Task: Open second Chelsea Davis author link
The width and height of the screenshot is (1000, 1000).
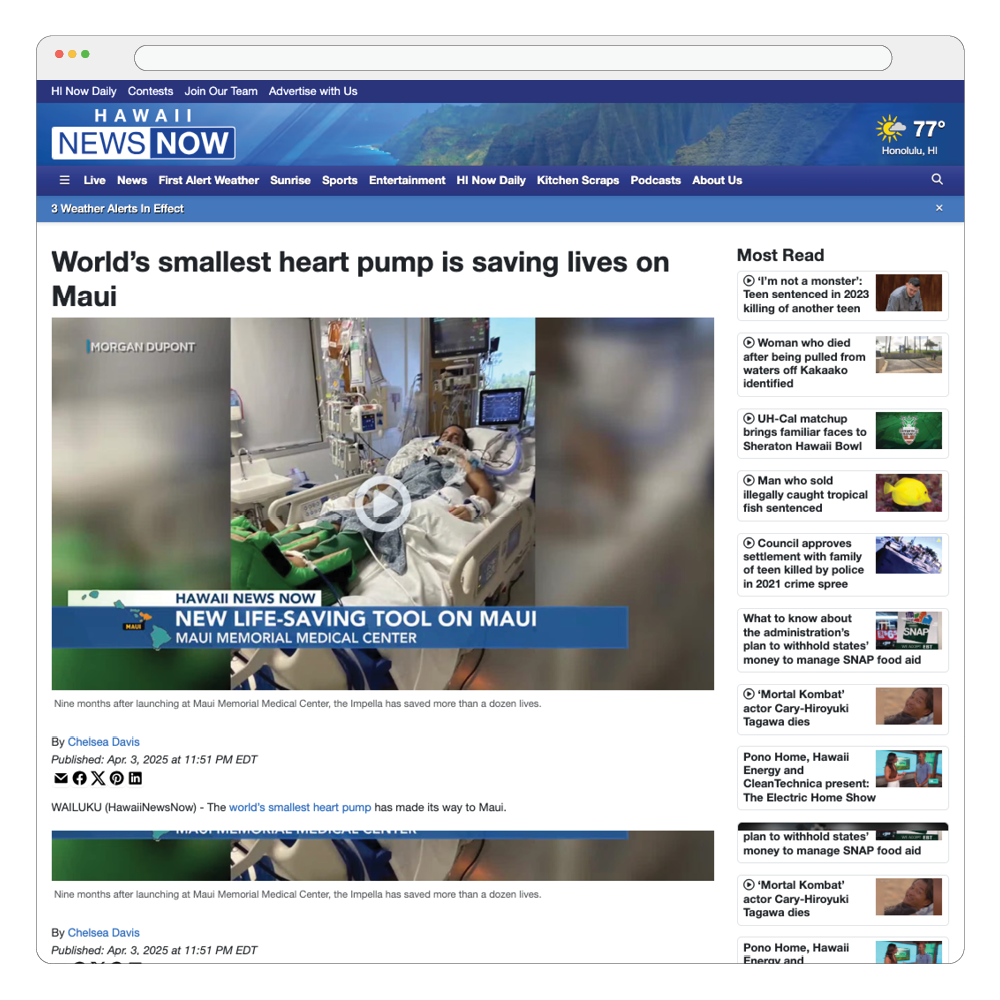Action: click(103, 932)
